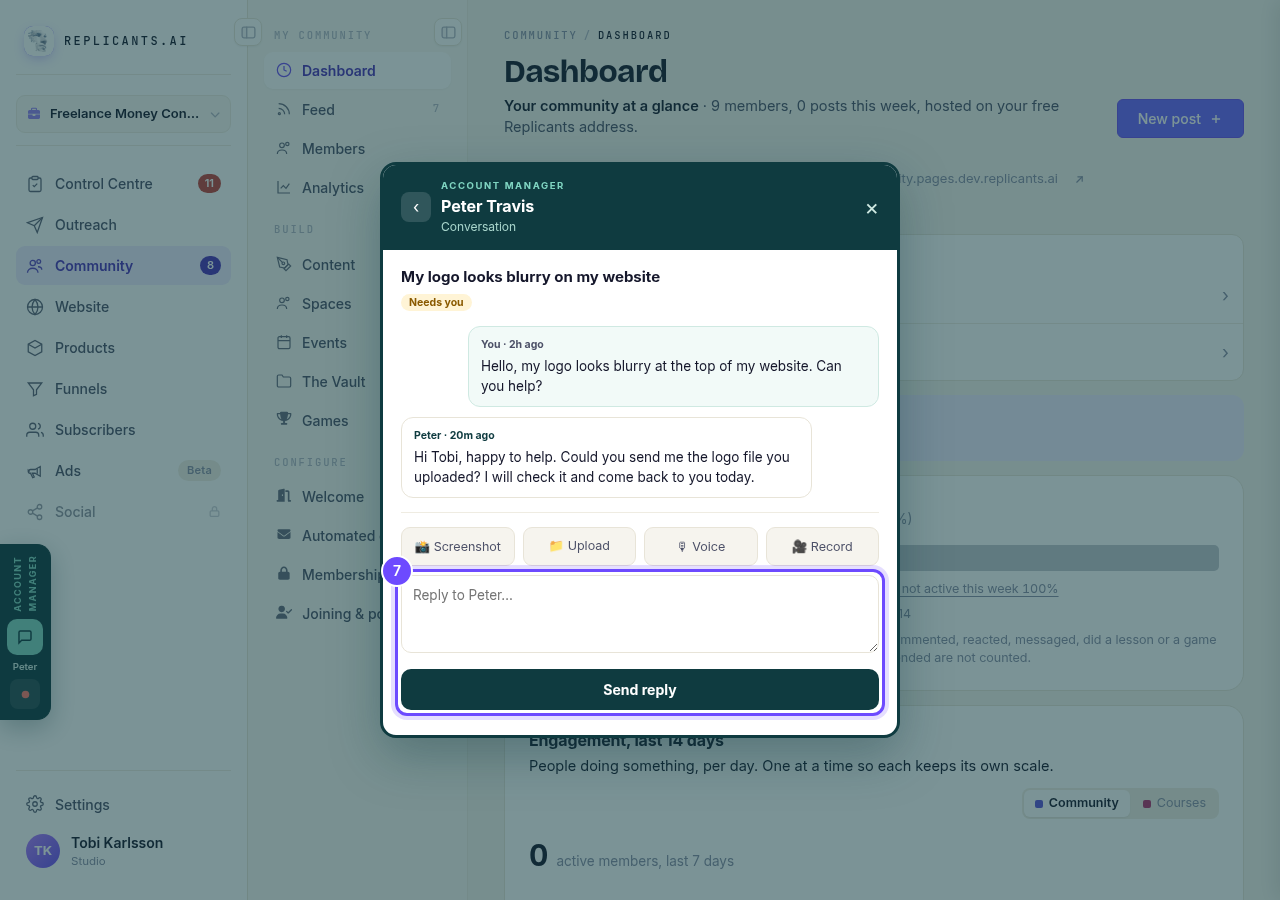Image resolution: width=1280 pixels, height=900 pixels.
Task: Expand the Freelance Money workspace dropdown
Action: tap(123, 114)
